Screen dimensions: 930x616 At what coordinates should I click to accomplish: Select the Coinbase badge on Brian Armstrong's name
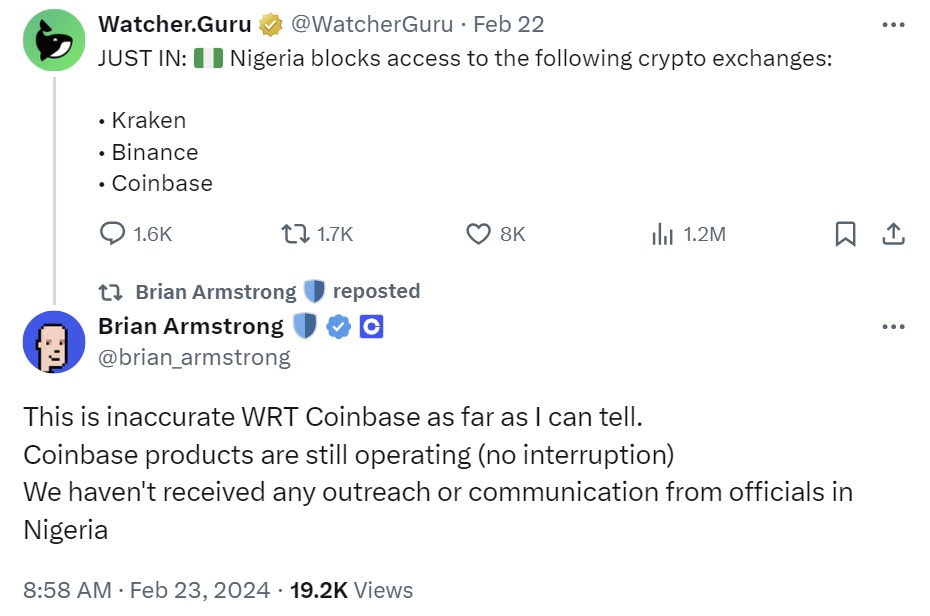[x=371, y=325]
